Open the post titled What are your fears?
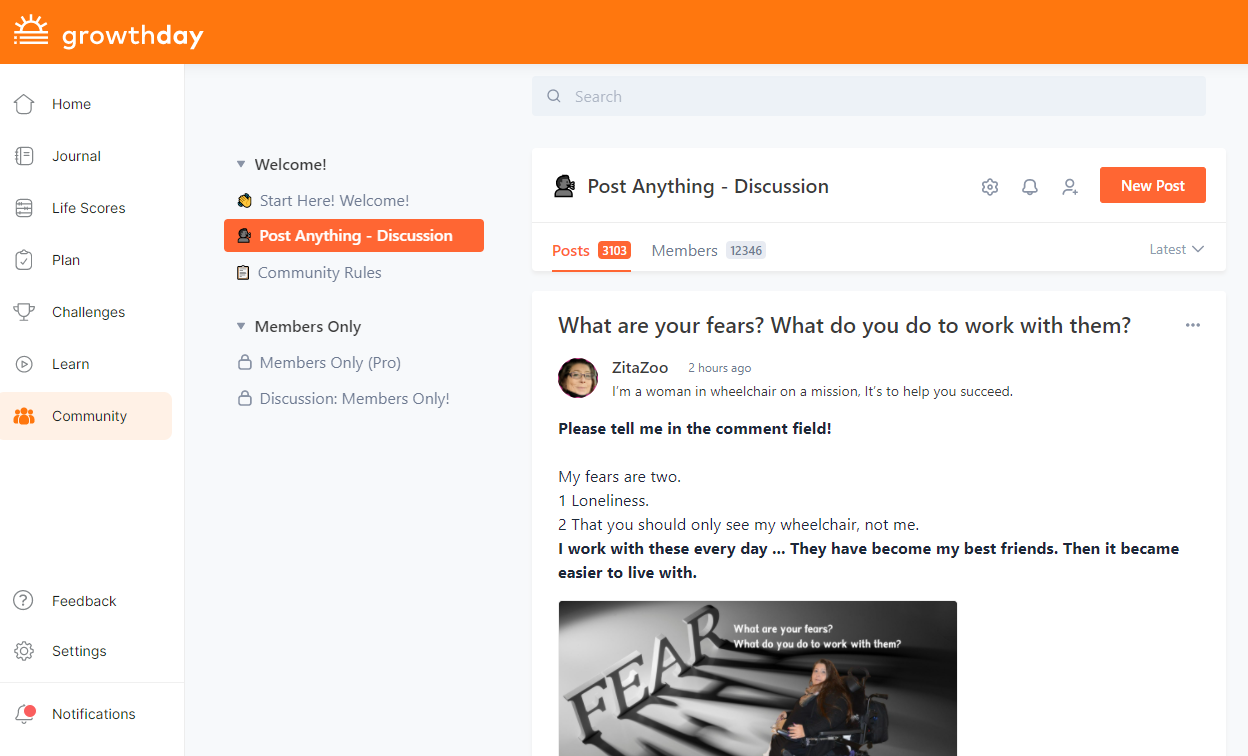The height and width of the screenshot is (756, 1248). pos(844,325)
